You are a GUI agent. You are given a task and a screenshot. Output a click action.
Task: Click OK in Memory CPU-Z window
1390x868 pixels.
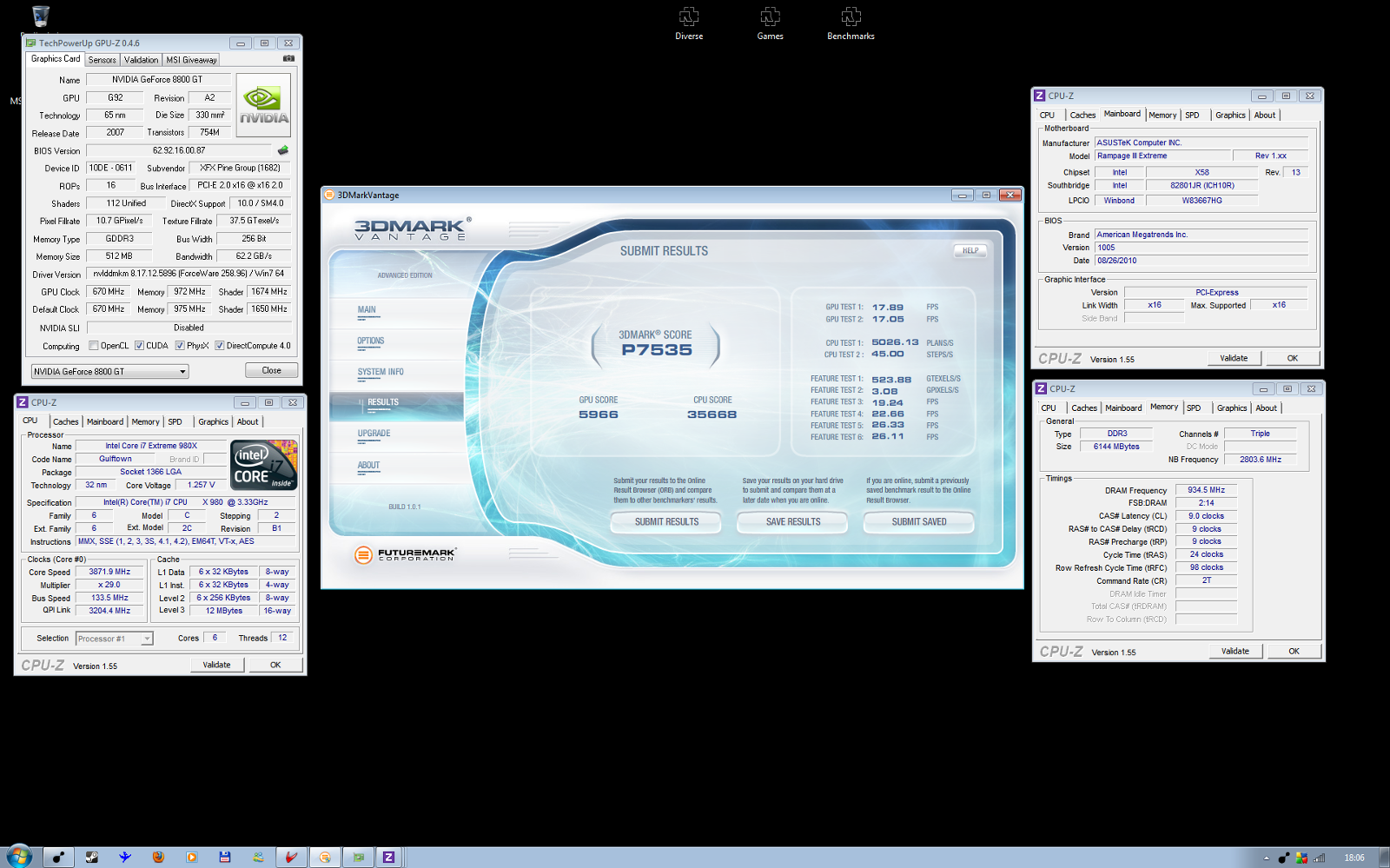[x=1294, y=651]
